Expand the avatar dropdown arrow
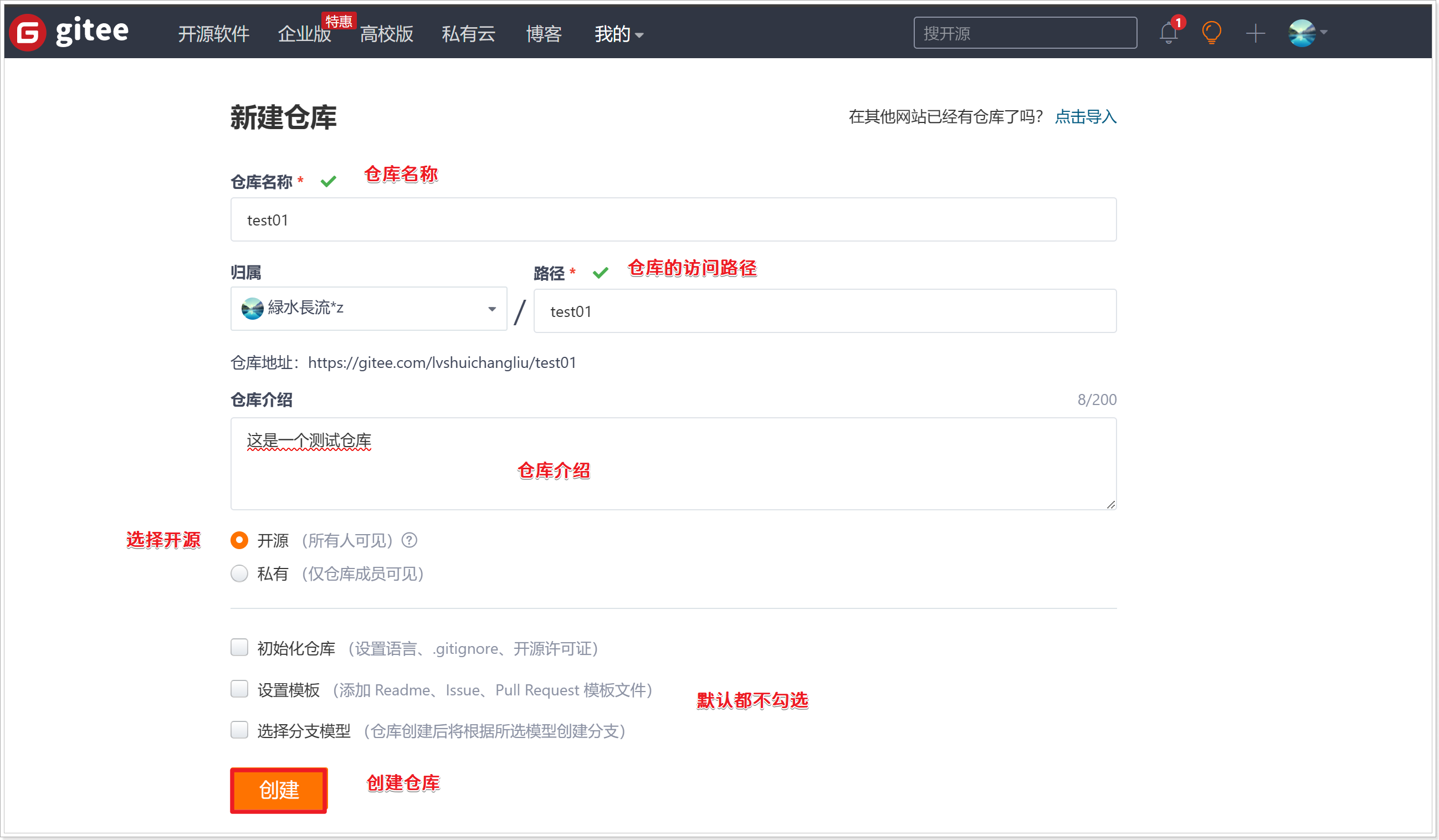This screenshot has width=1439, height=840. tap(1324, 33)
